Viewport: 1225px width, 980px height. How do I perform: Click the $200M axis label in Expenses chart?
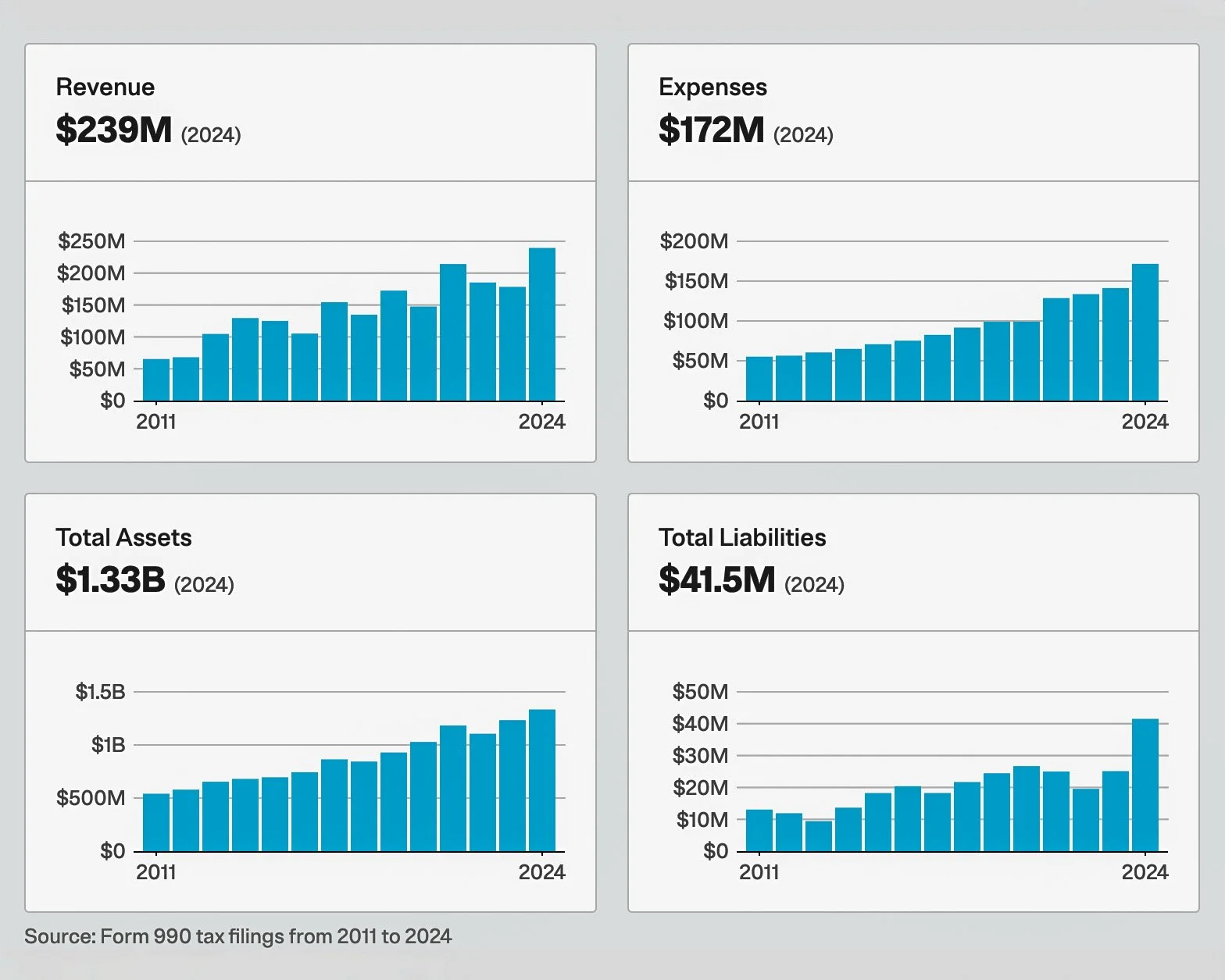695,241
